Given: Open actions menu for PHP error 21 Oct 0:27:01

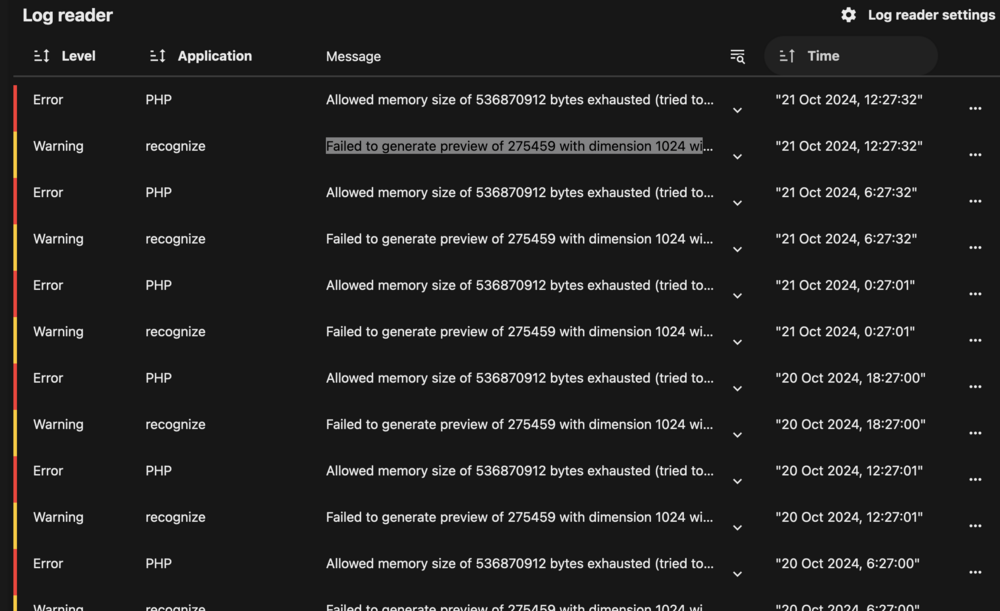Looking at the screenshot, I should pos(975,294).
